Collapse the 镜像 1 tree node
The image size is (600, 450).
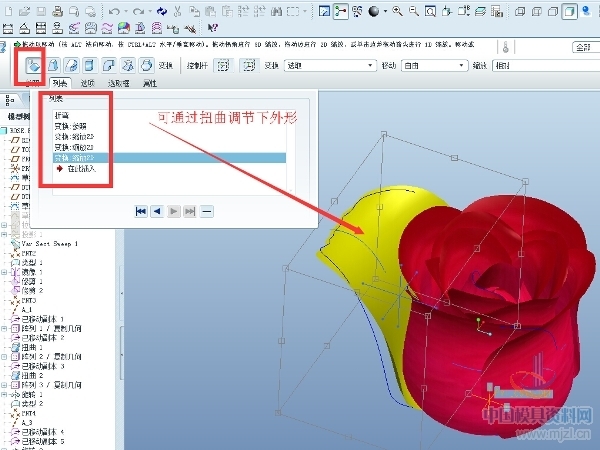4,272
